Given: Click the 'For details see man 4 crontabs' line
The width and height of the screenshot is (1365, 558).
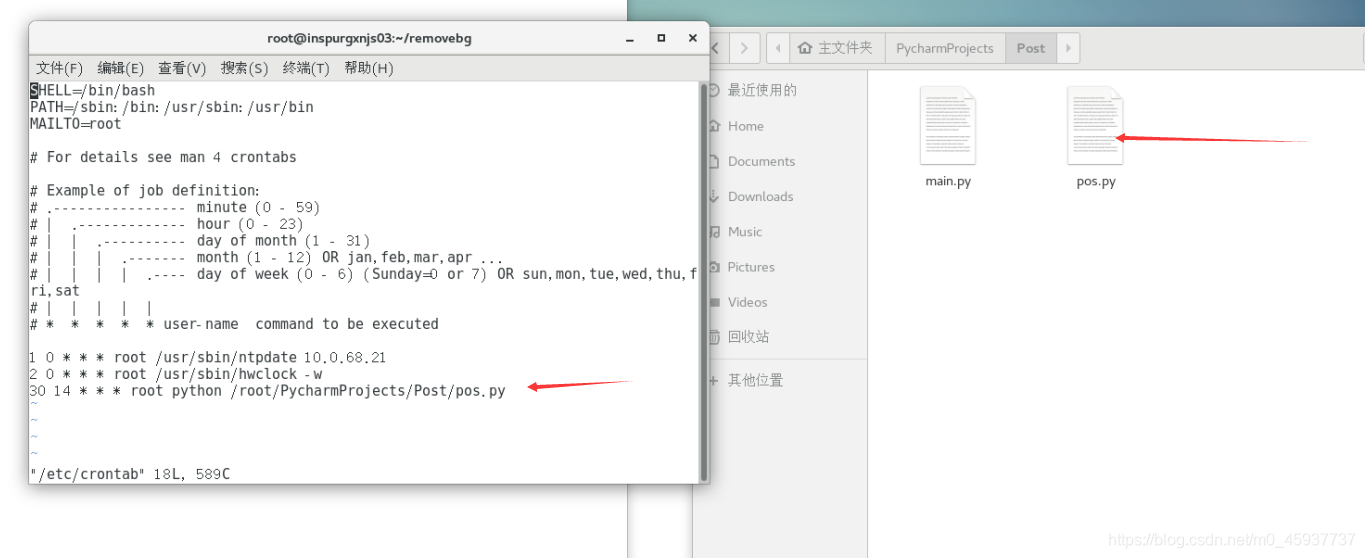Looking at the screenshot, I should point(163,157).
